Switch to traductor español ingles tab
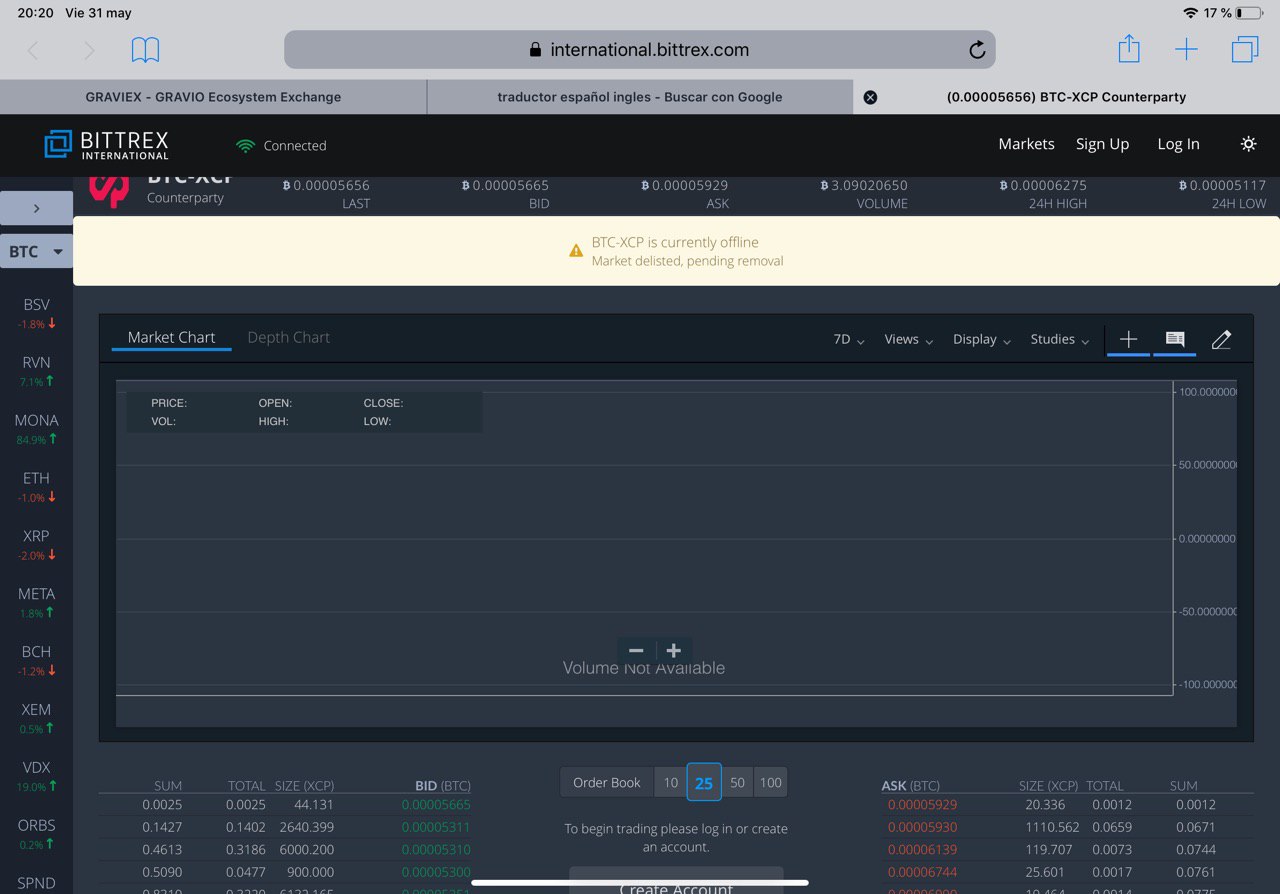1280x894 pixels. click(640, 97)
